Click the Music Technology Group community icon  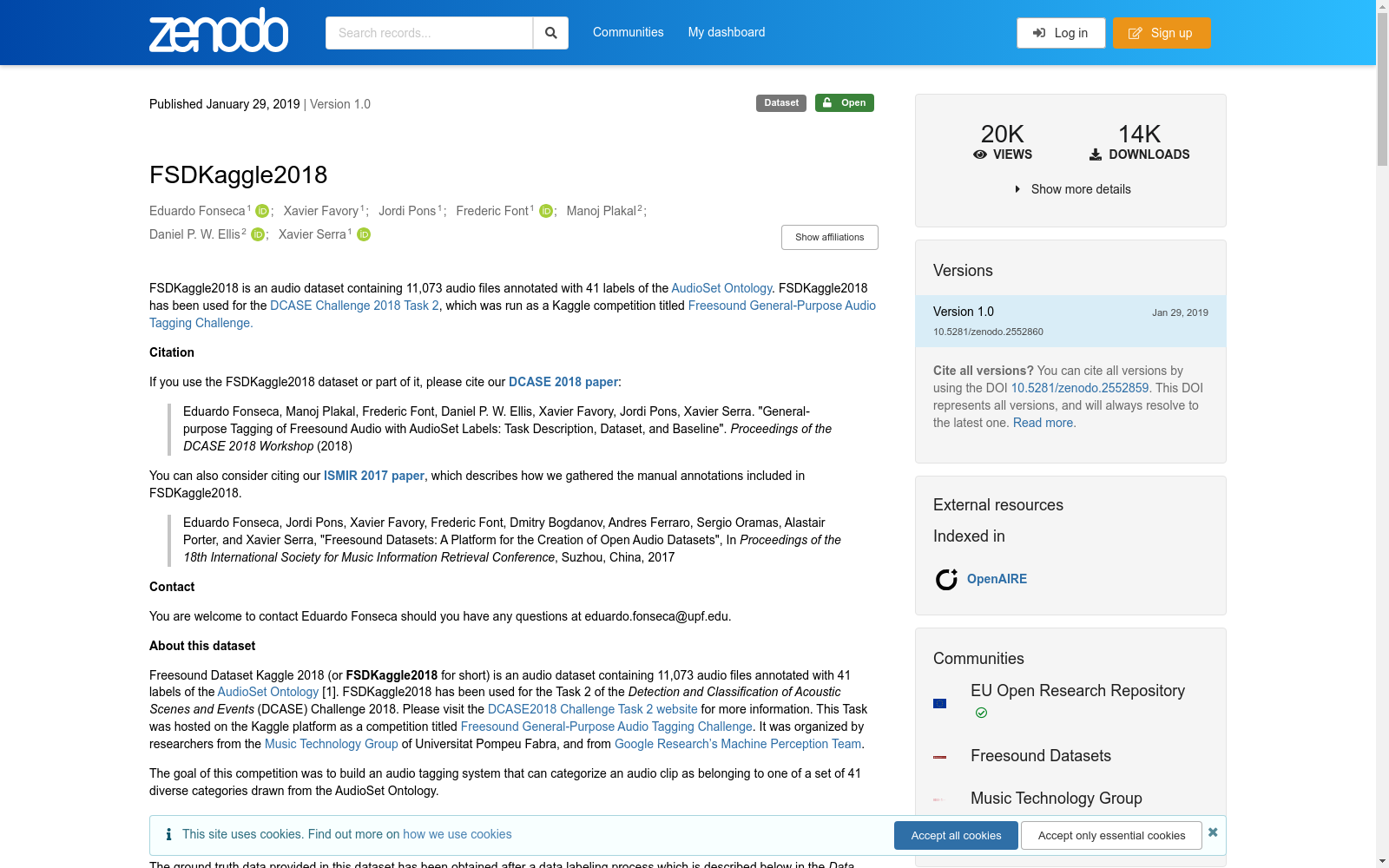pos(938,799)
